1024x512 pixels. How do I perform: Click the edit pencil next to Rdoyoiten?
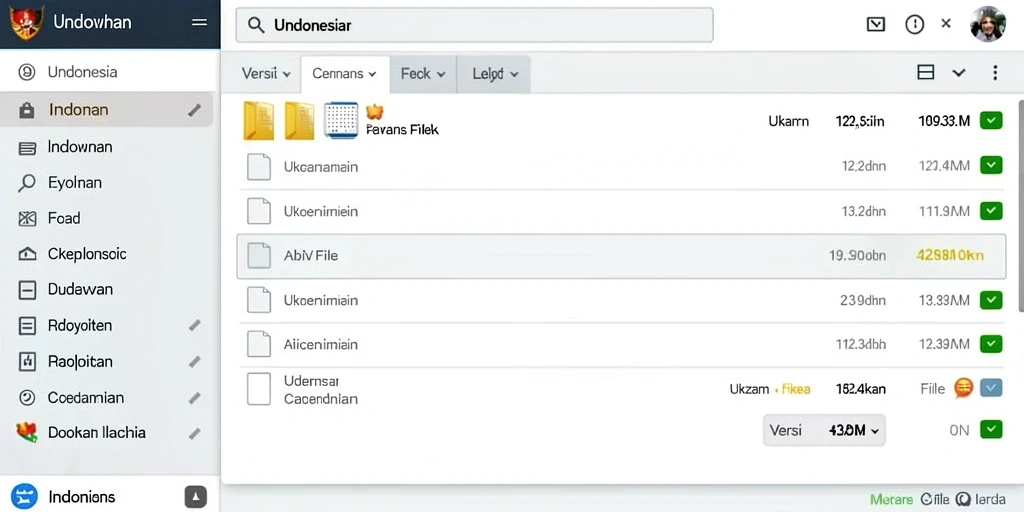pos(194,325)
